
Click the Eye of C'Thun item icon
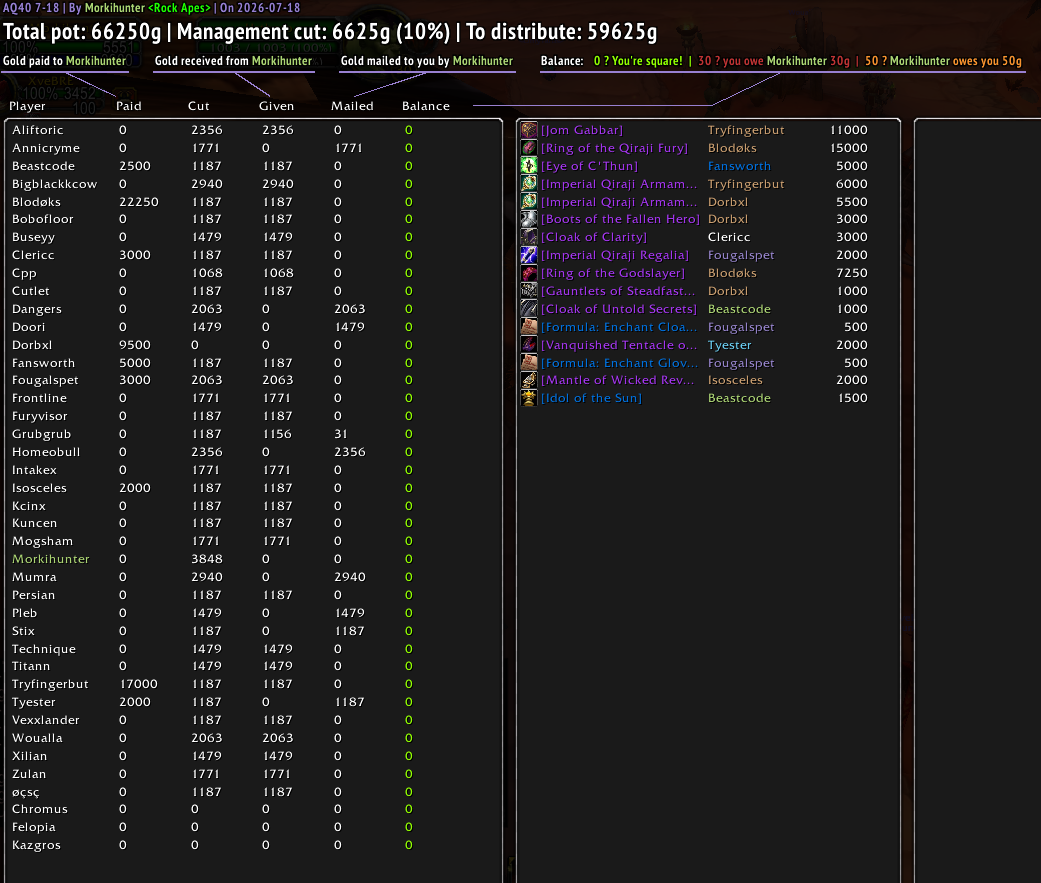[528, 166]
